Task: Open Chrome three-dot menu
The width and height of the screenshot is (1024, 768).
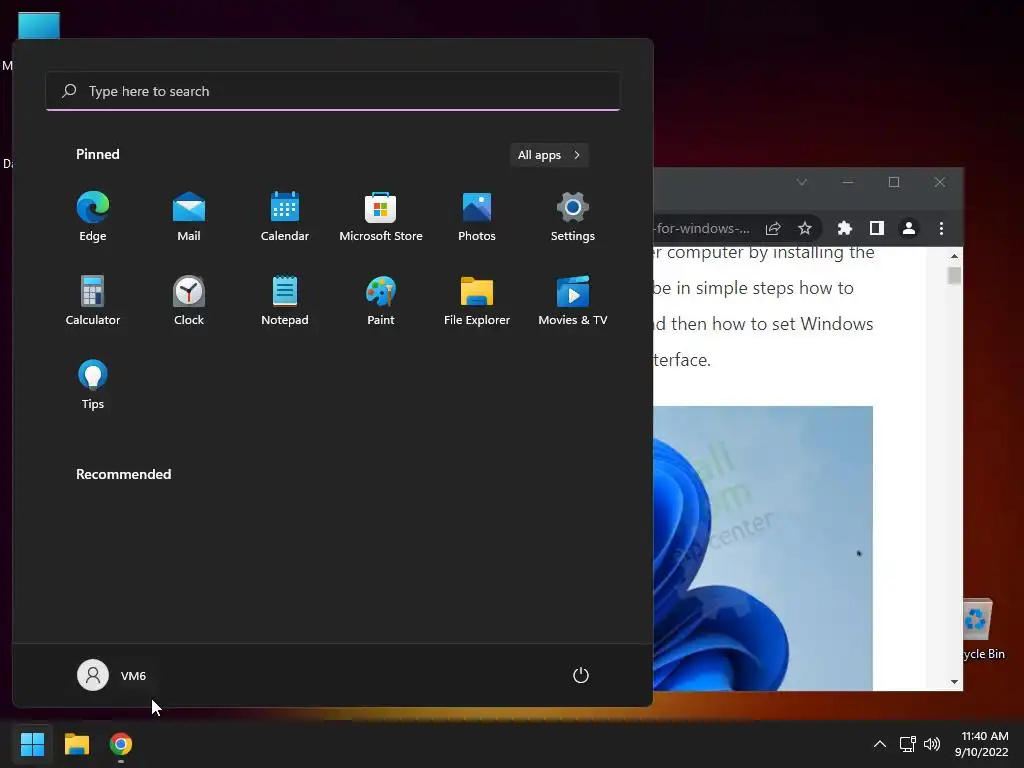Action: pos(941,228)
